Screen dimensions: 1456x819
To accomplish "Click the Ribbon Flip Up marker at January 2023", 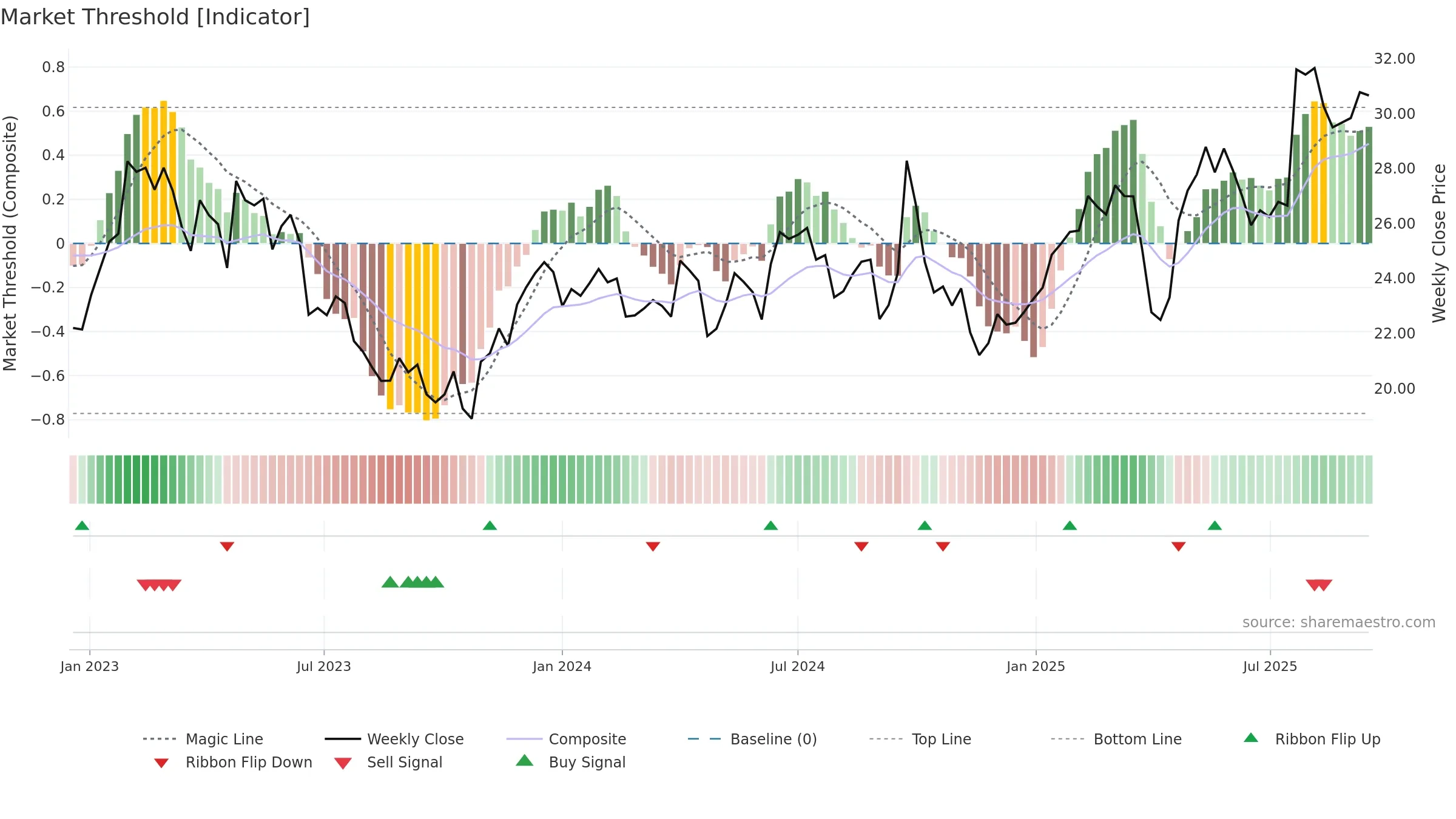I will click(x=82, y=525).
